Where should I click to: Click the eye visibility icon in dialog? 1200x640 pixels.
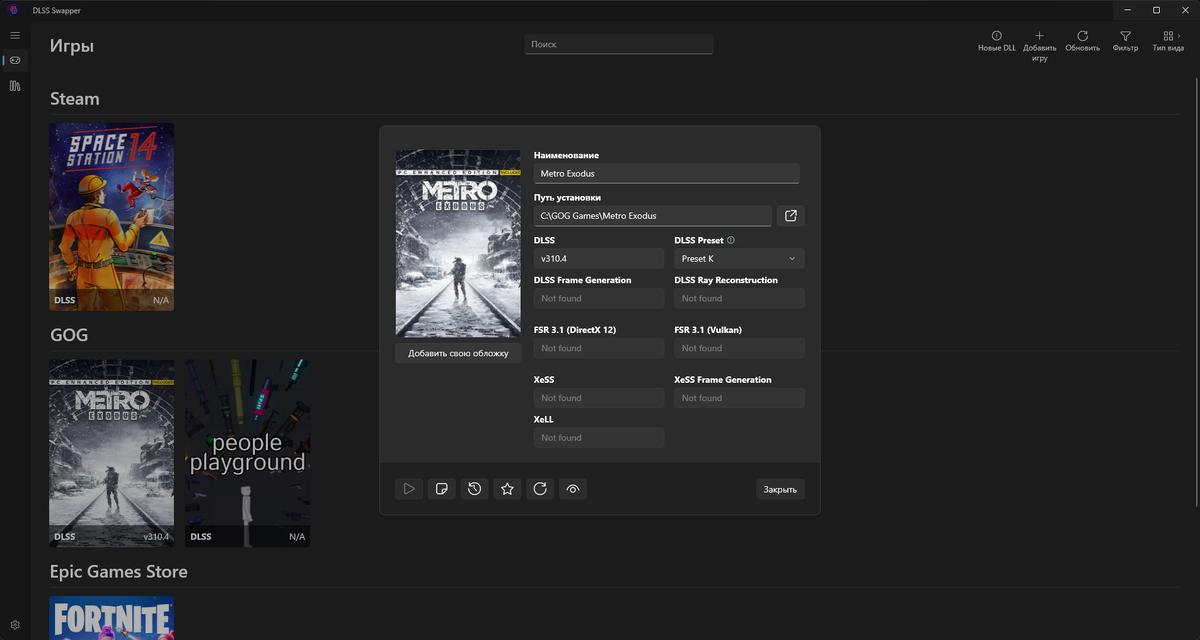573,489
